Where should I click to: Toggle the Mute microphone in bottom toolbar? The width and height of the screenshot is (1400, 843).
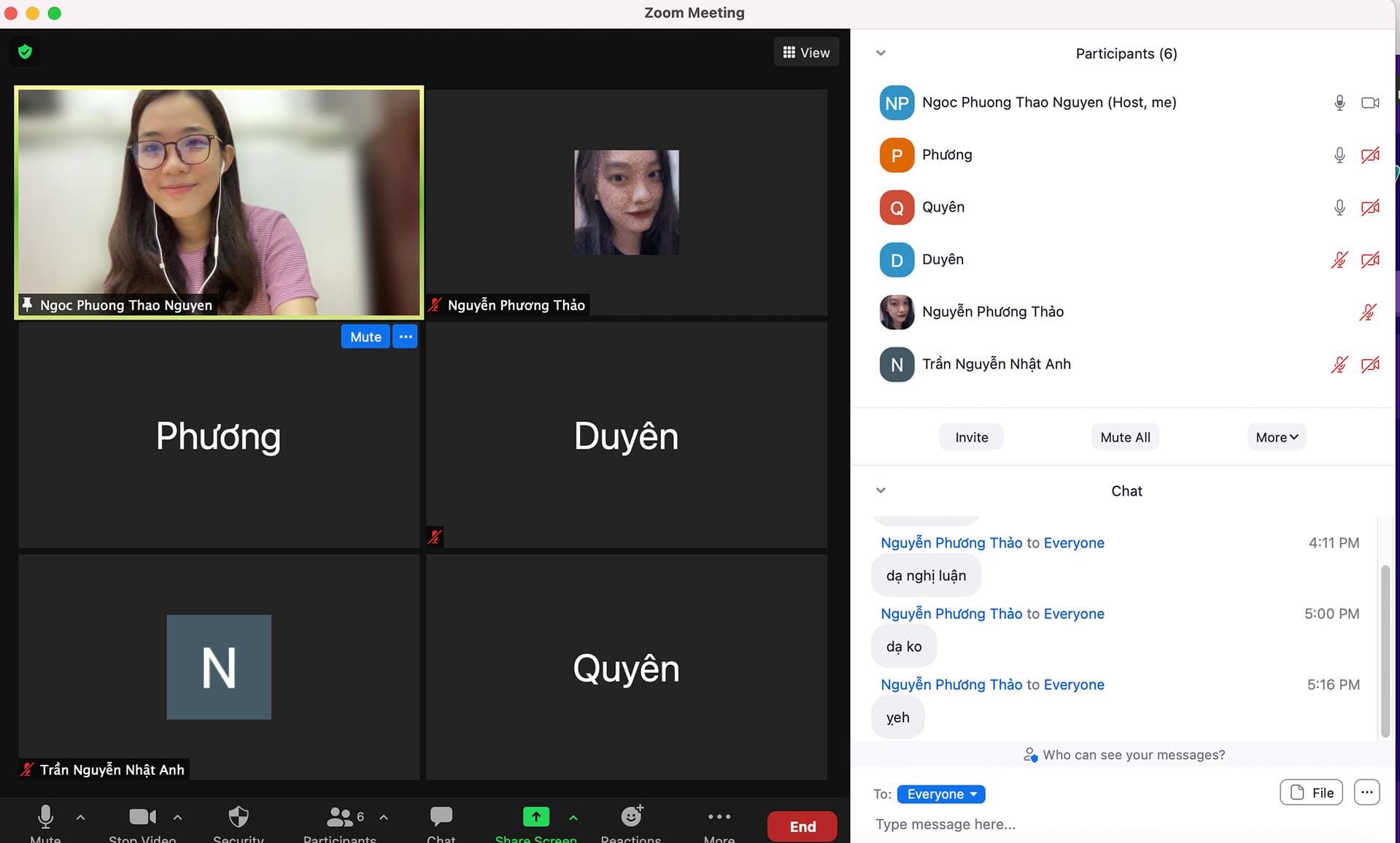(45, 817)
